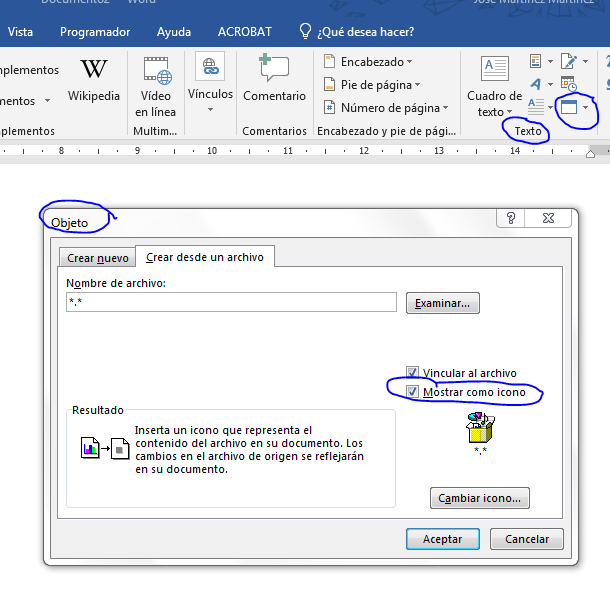Uncheck Mostrar como icono checkbox
Viewport: 610px width, 602px height.
(x=412, y=391)
